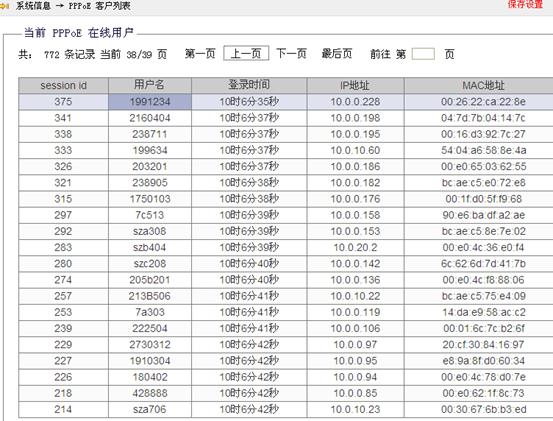Image resolution: width=553 pixels, height=421 pixels.
Task: Select highlighted username cell 1991234
Action: pos(150,102)
